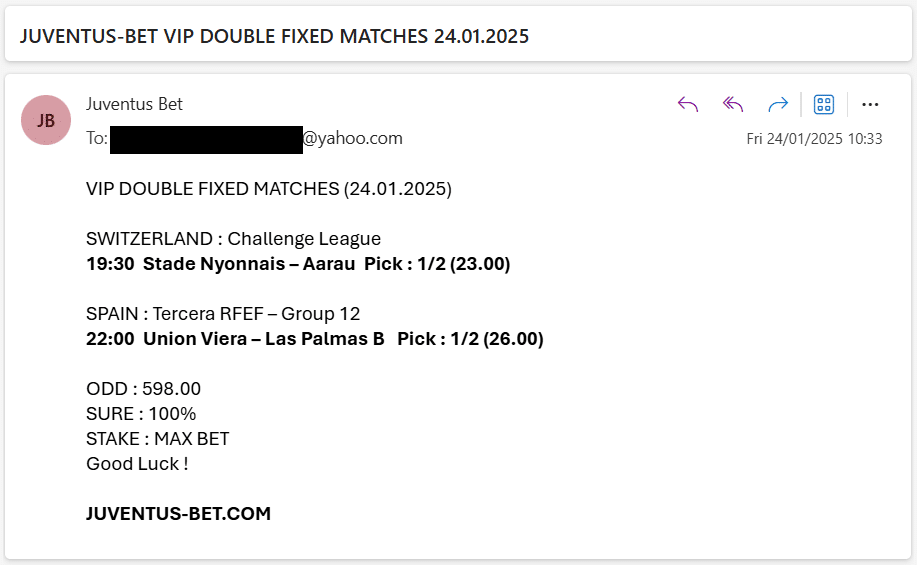Click the JUVENTUS-BET.COM signature text

click(x=178, y=514)
